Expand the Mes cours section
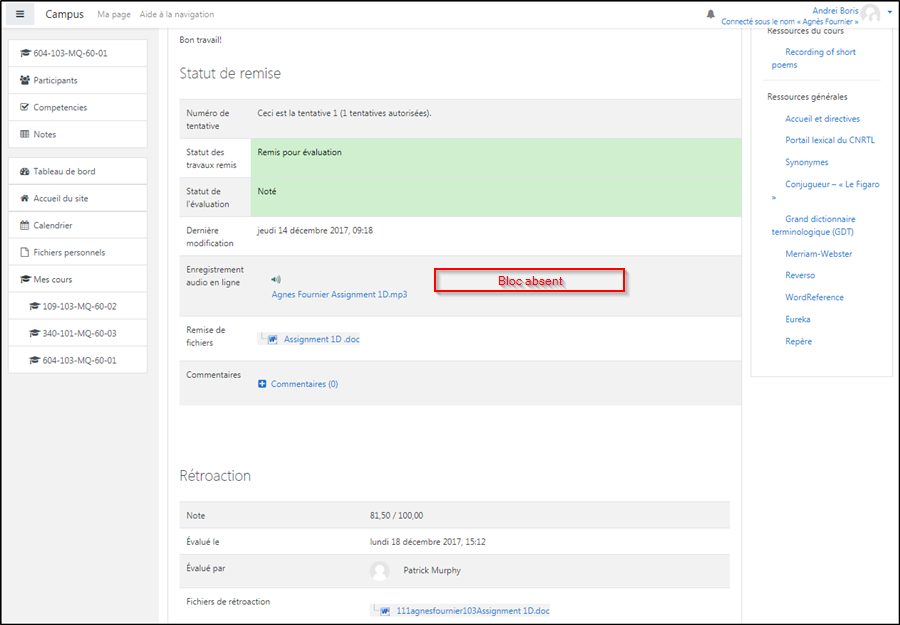This screenshot has width=900, height=625. (52, 279)
